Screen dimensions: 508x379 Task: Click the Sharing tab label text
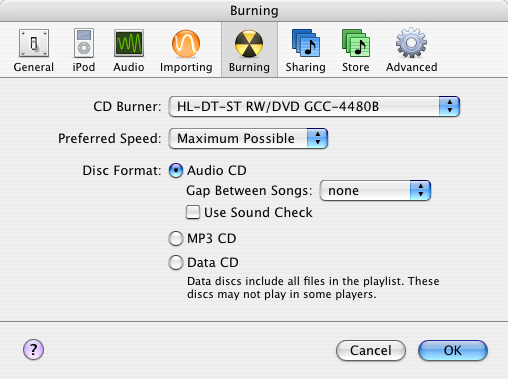pyautogui.click(x=306, y=67)
